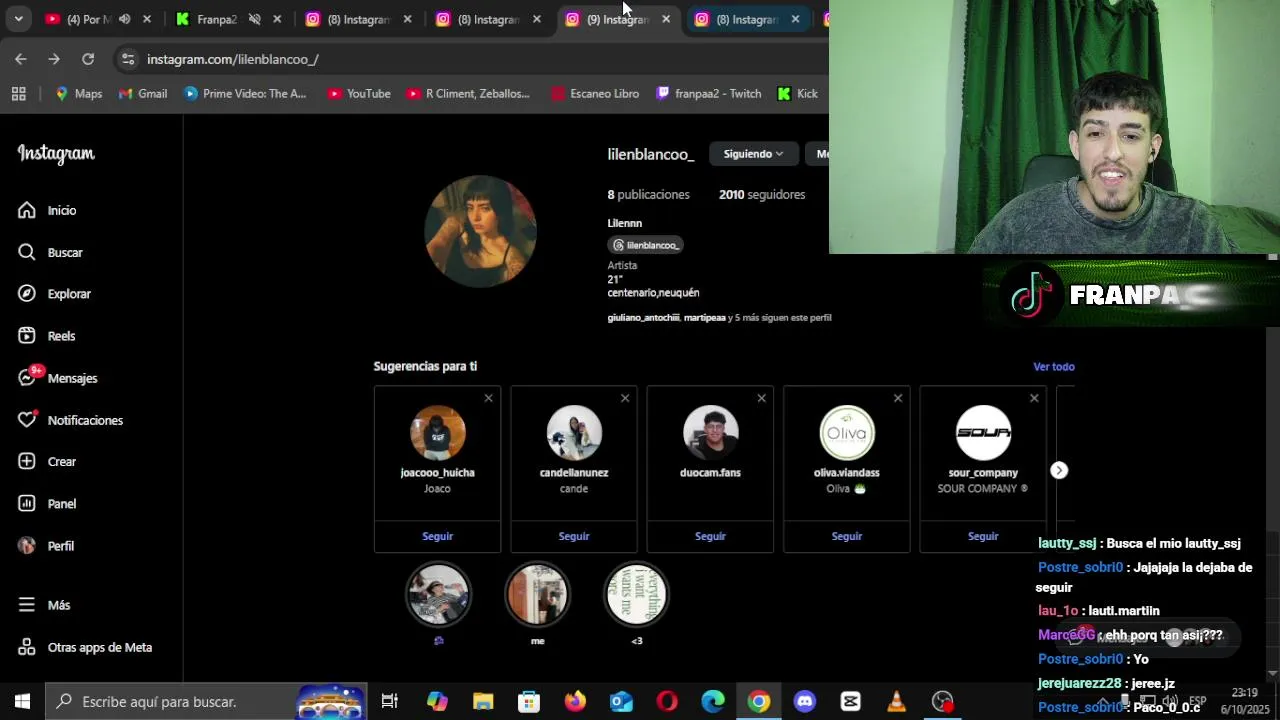
Task: Mute the '(4) Por M' tab audio
Action: (x=124, y=19)
